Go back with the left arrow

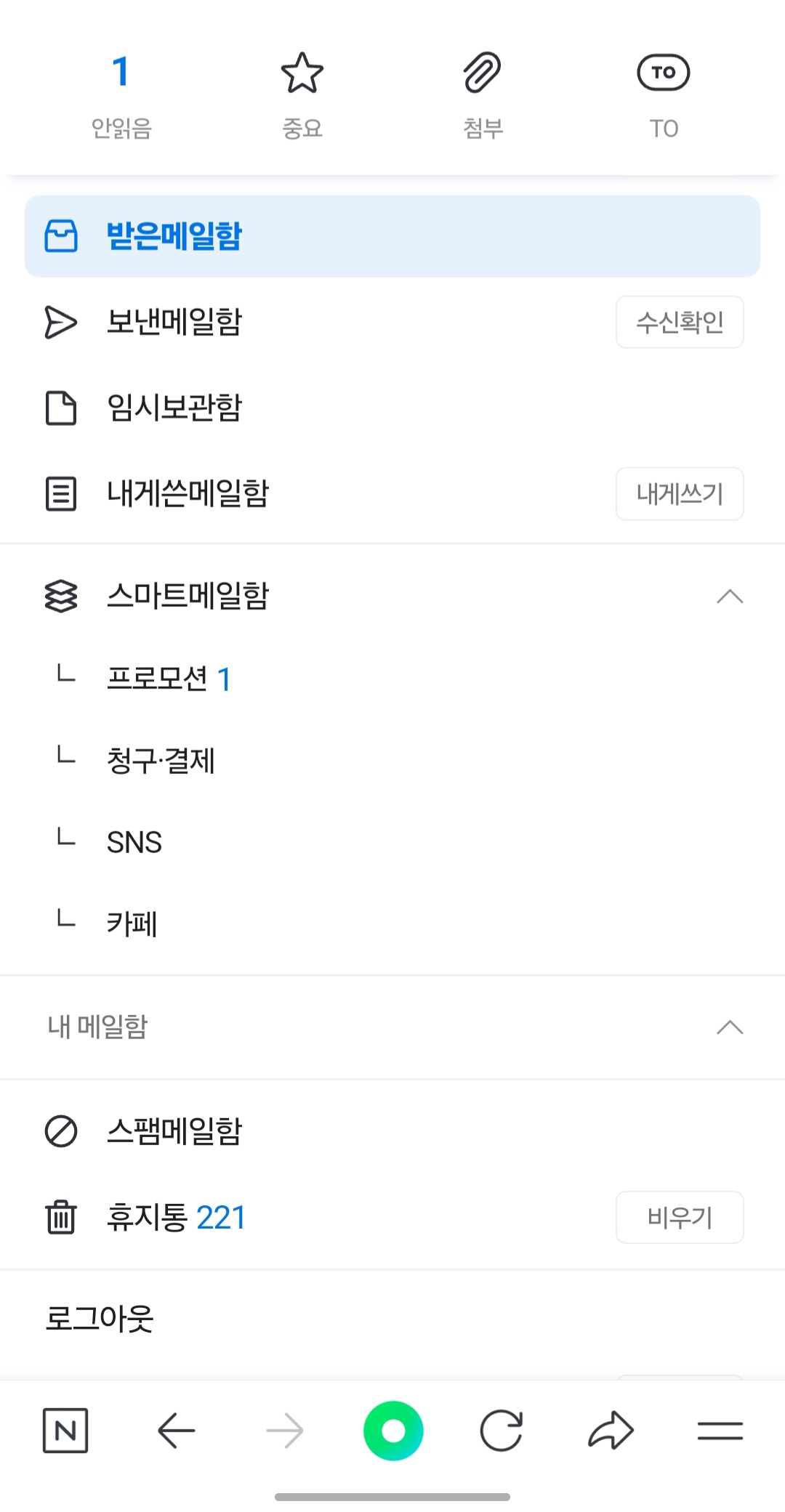pos(176,1431)
